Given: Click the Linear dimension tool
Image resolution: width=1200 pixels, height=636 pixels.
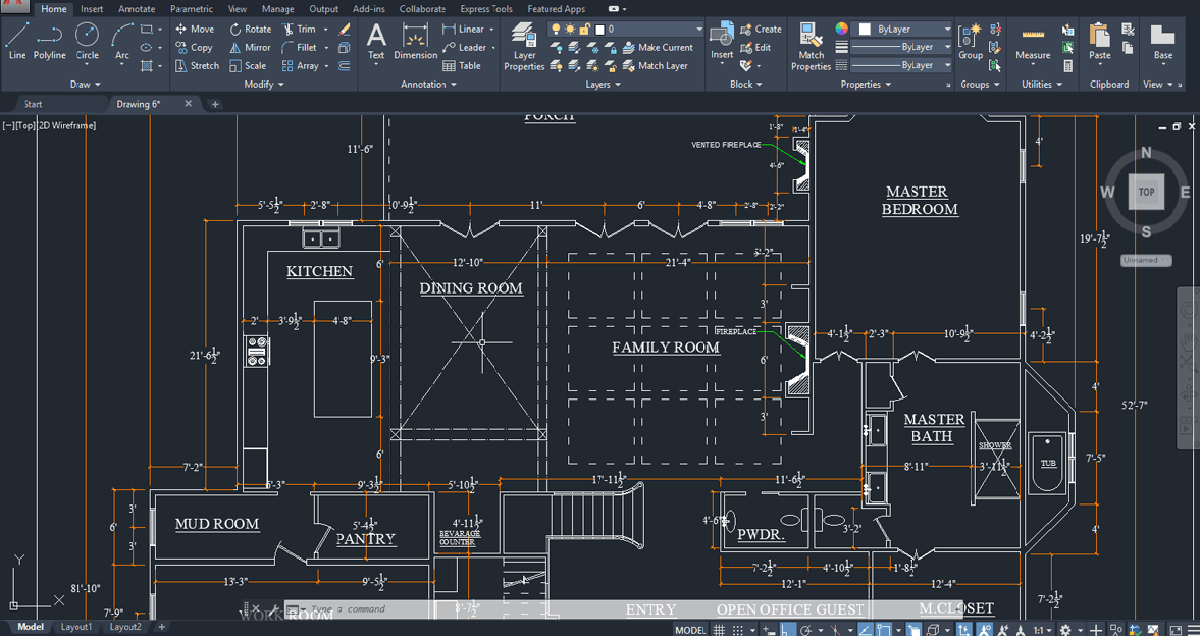Looking at the screenshot, I should [x=463, y=29].
